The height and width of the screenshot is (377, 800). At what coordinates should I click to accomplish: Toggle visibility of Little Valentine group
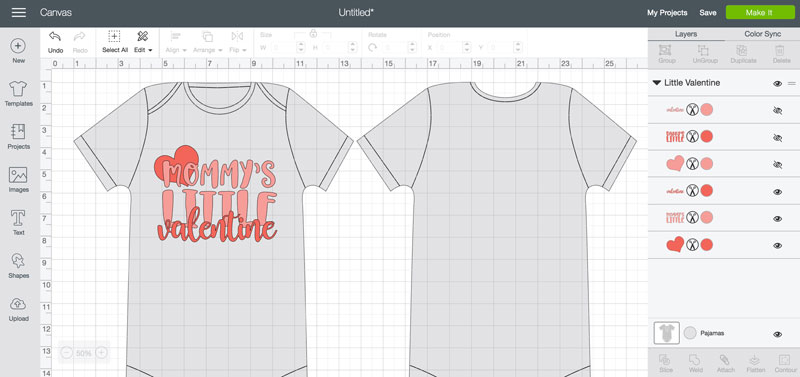778,84
